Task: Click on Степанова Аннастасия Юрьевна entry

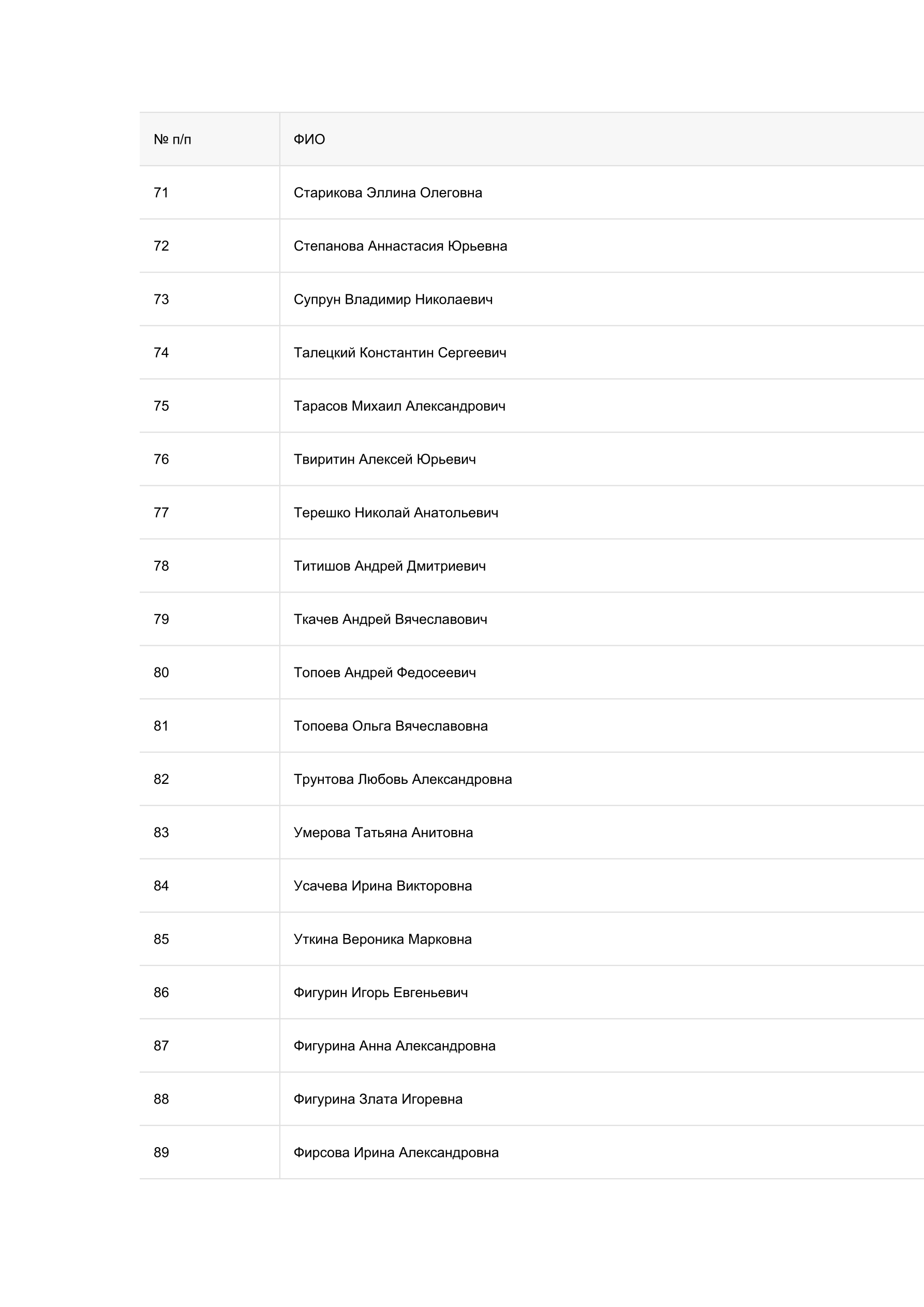Action: pos(400,246)
